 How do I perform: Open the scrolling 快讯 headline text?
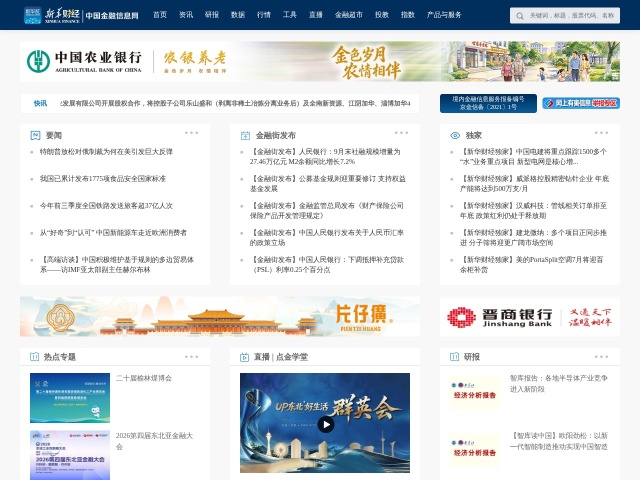(235, 103)
